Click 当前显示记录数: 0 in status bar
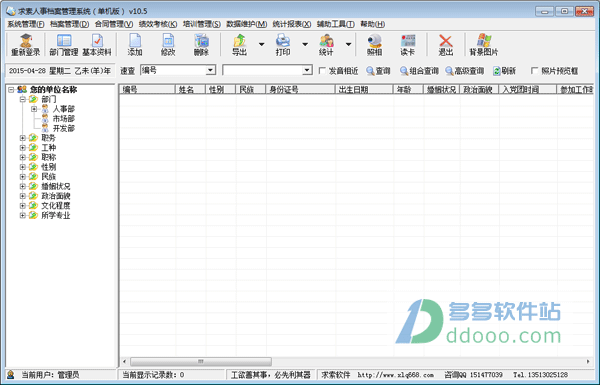Viewport: 600px width, 385px height. tap(153, 375)
